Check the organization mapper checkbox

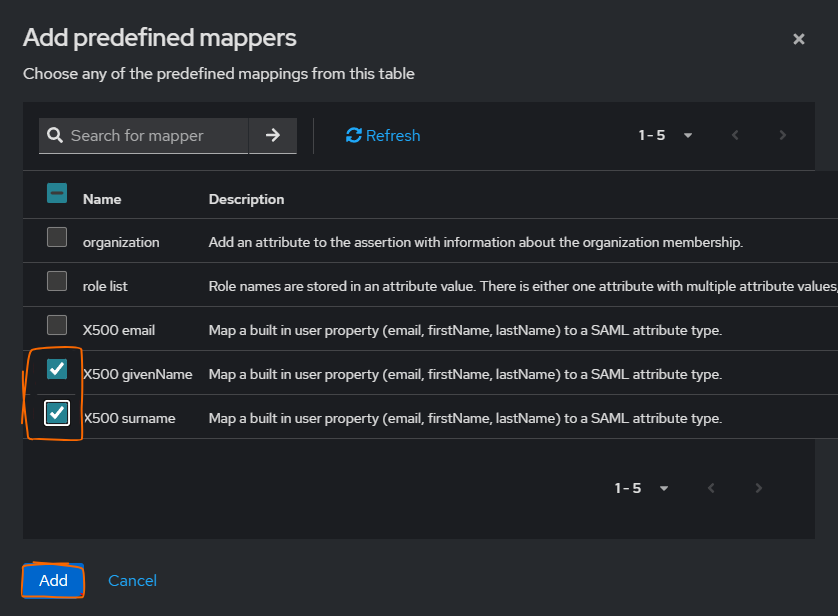(x=57, y=237)
